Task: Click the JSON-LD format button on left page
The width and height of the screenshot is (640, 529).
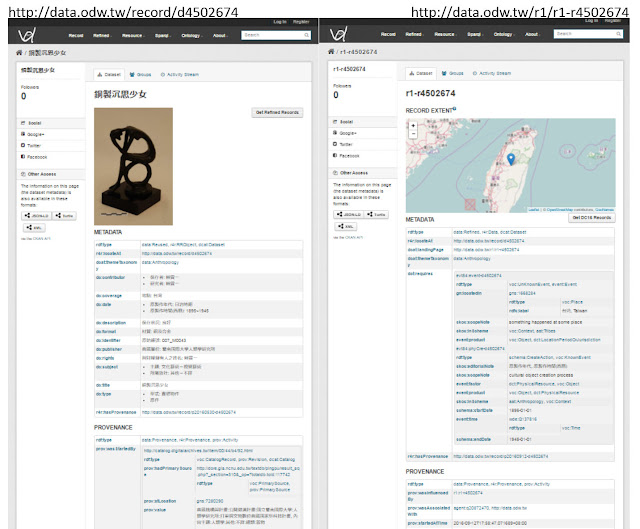Action: (x=36, y=216)
